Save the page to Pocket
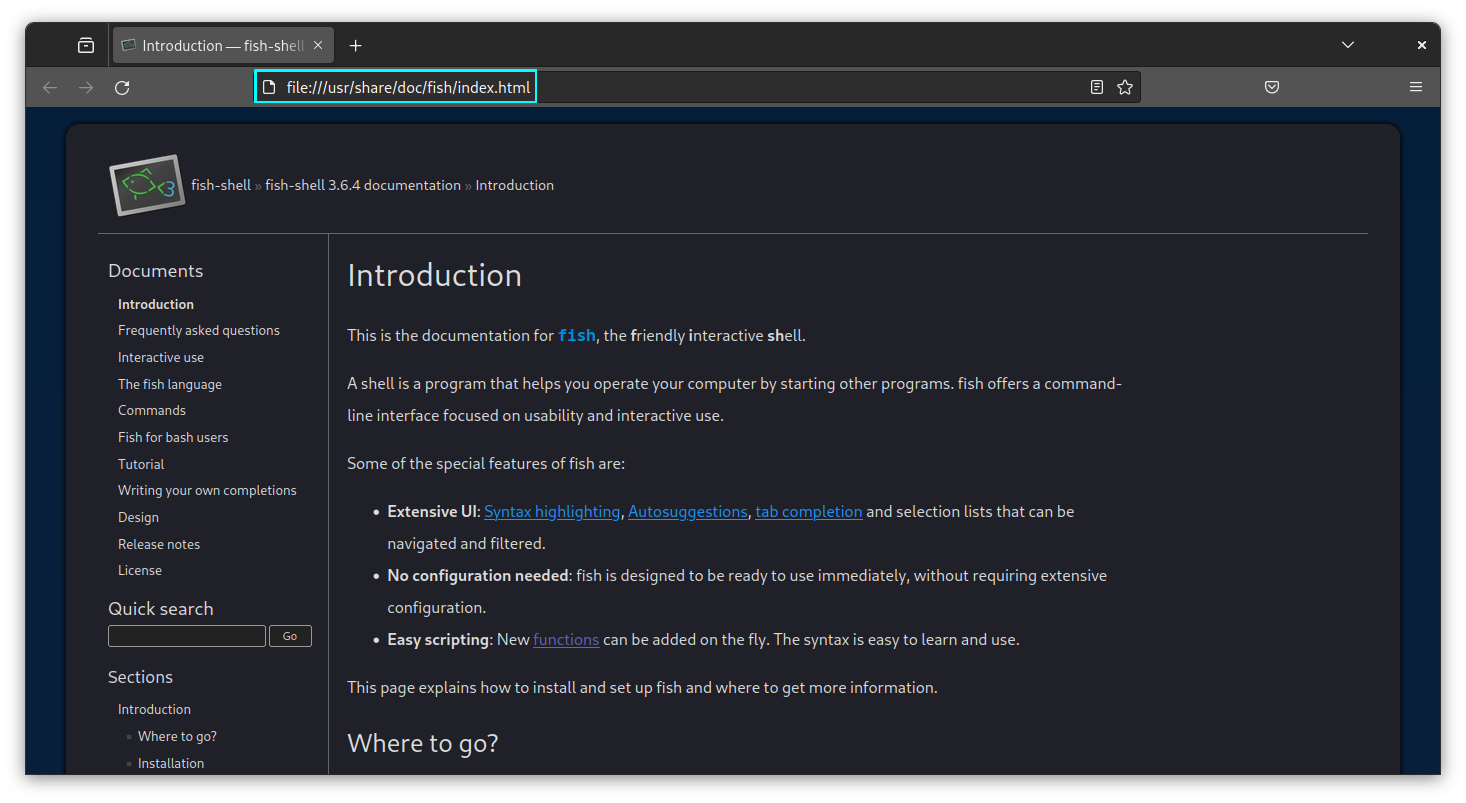 [x=1271, y=87]
